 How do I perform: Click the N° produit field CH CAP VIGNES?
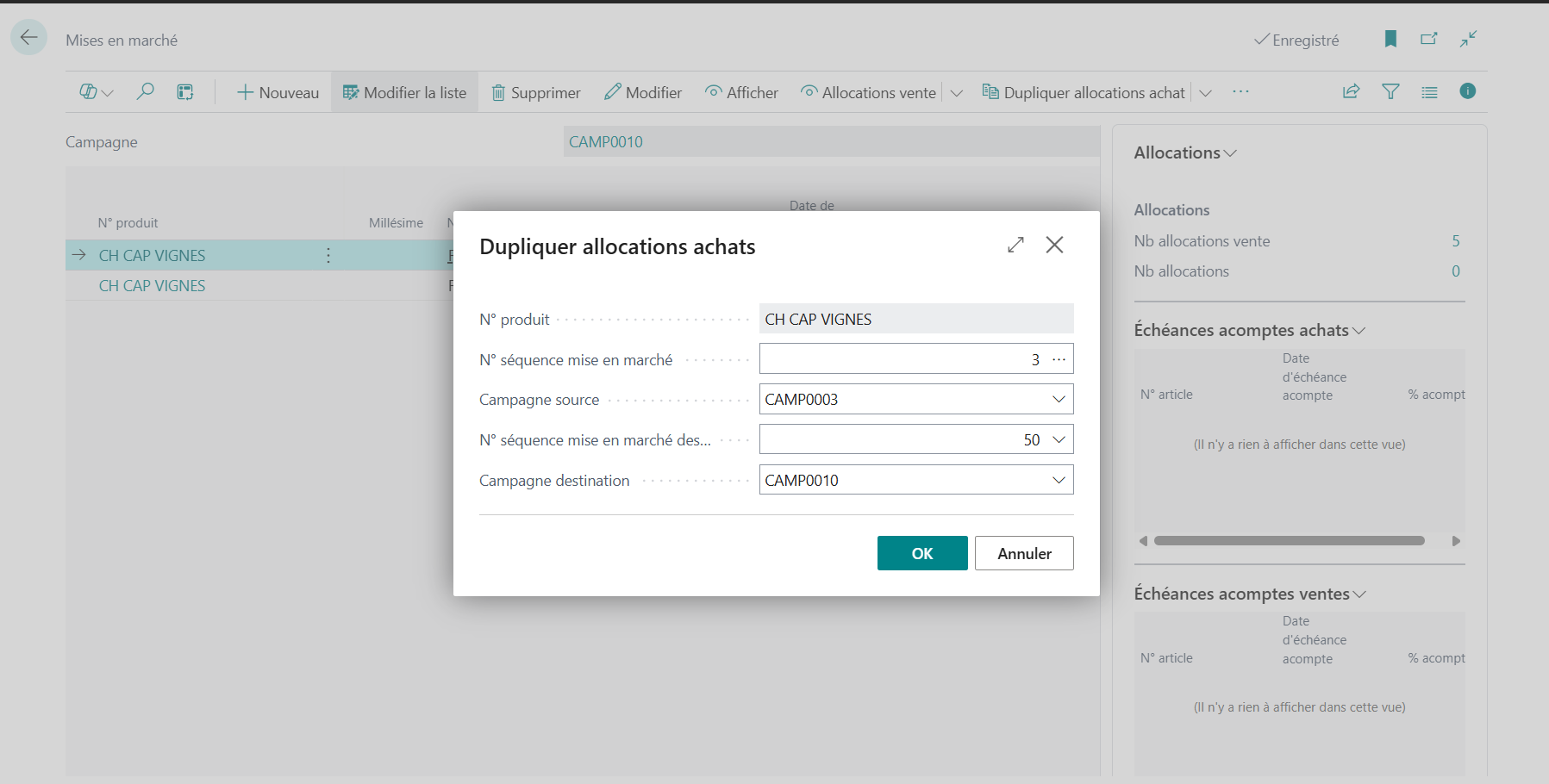[x=916, y=319]
